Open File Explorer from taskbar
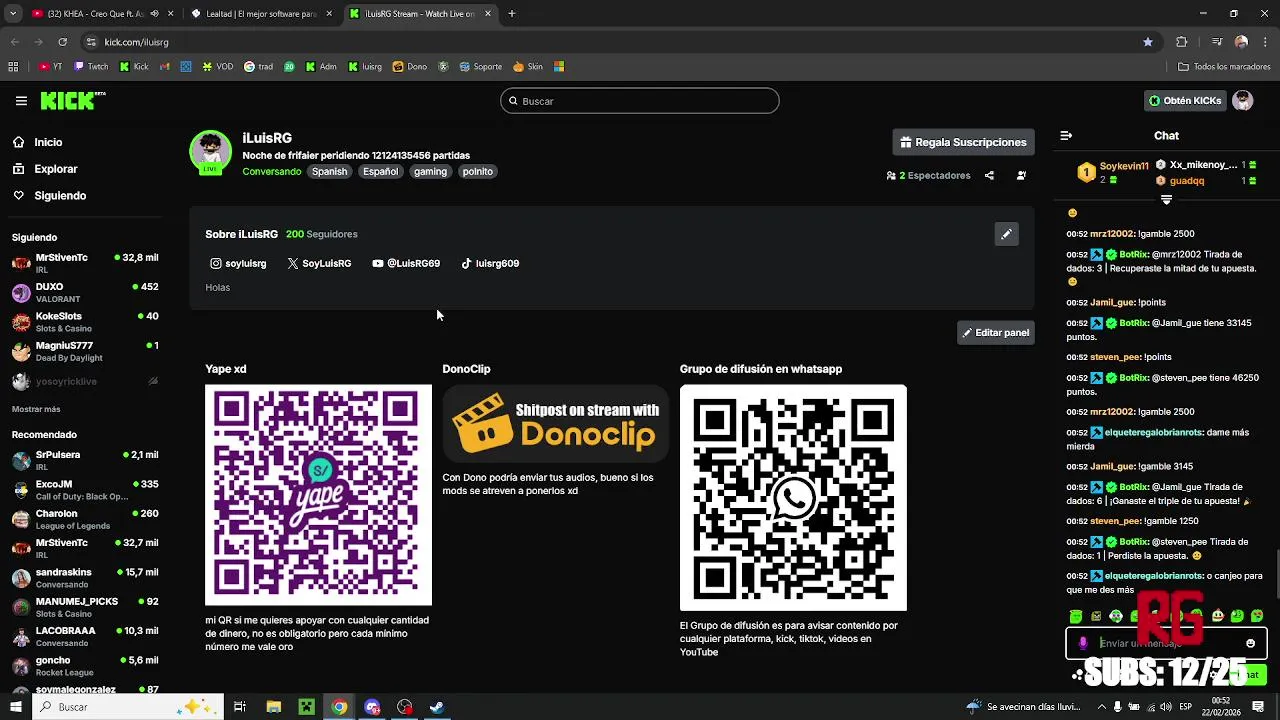This screenshot has height=720, width=1280. 274,707
